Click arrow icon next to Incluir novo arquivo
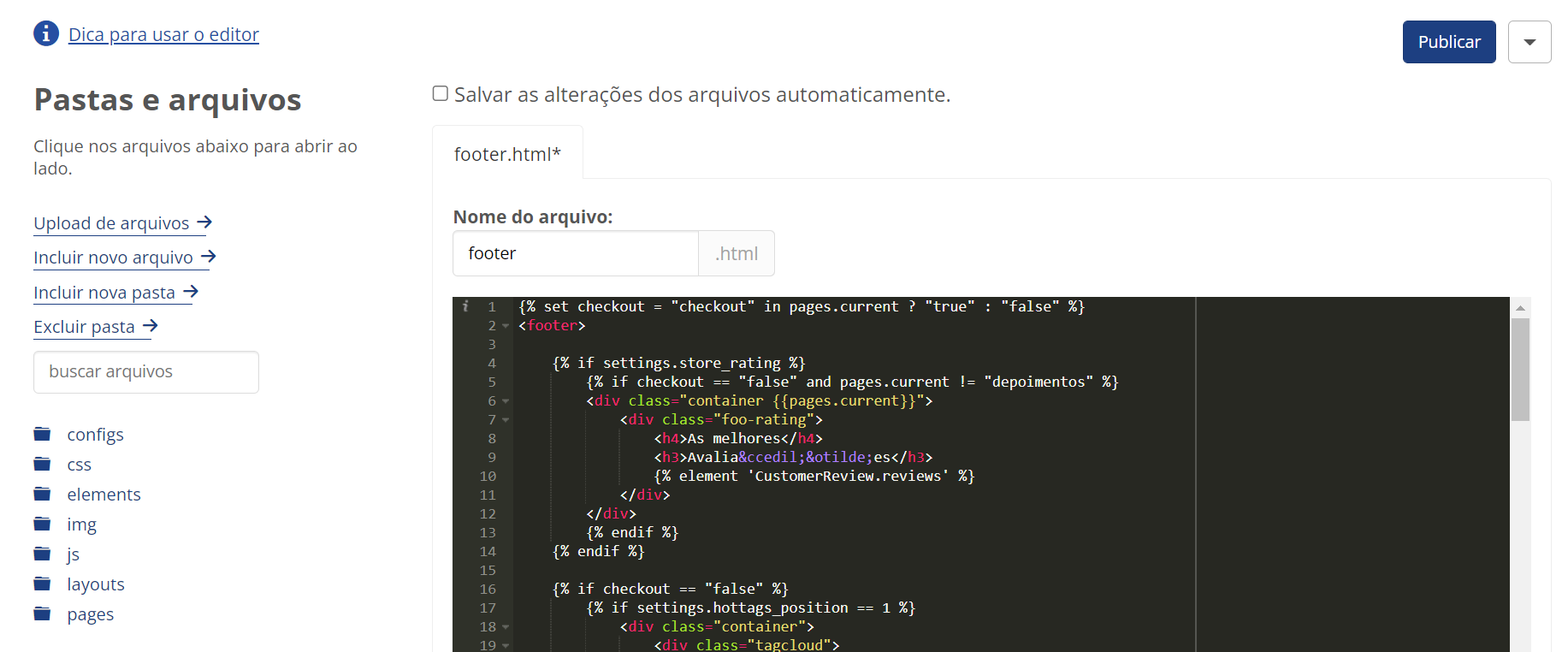The height and width of the screenshot is (652, 1568). point(209,257)
